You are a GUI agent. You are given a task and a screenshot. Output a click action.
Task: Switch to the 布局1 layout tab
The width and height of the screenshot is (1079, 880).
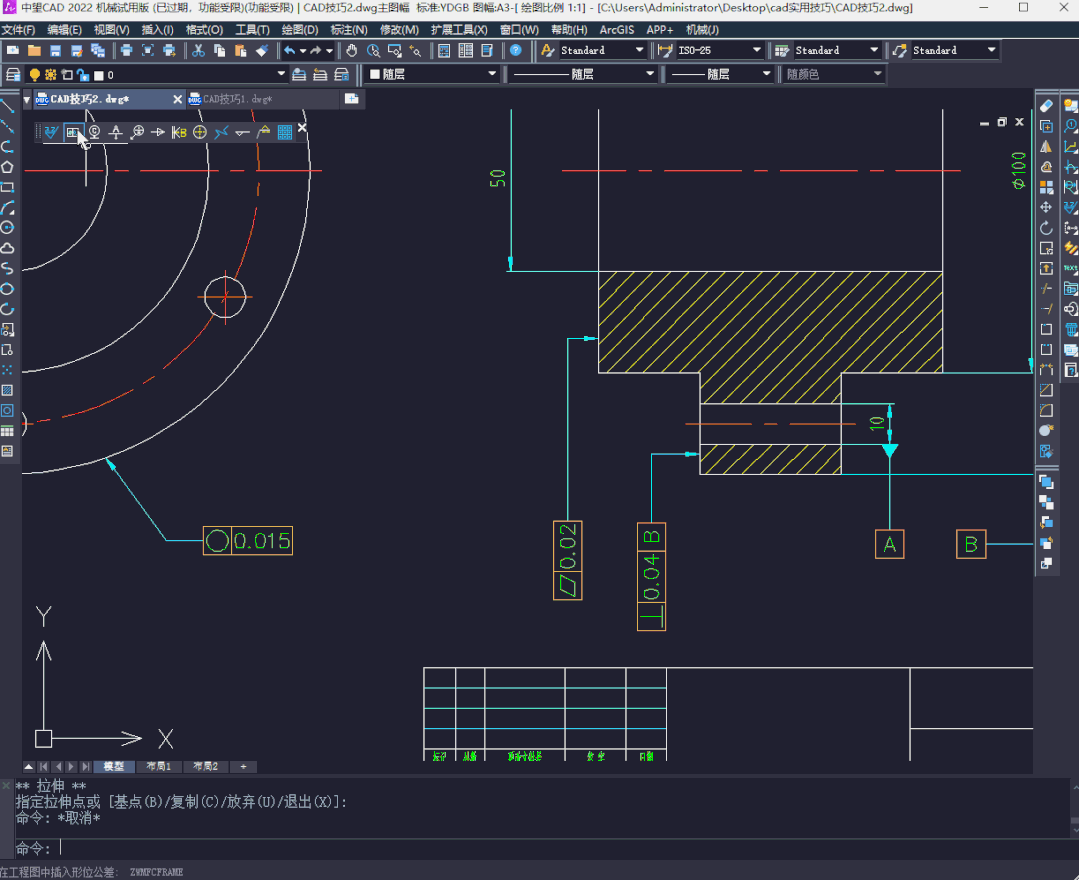pyautogui.click(x=159, y=767)
